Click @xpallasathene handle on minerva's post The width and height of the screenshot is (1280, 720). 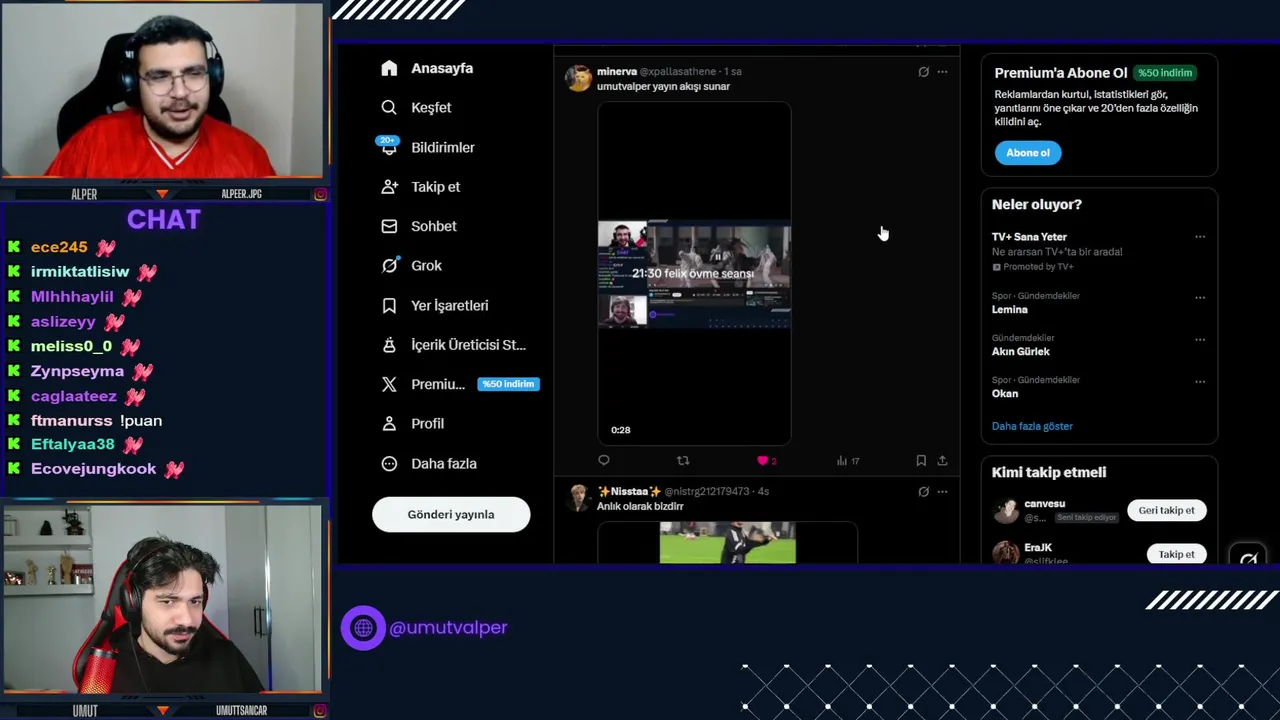680,72
